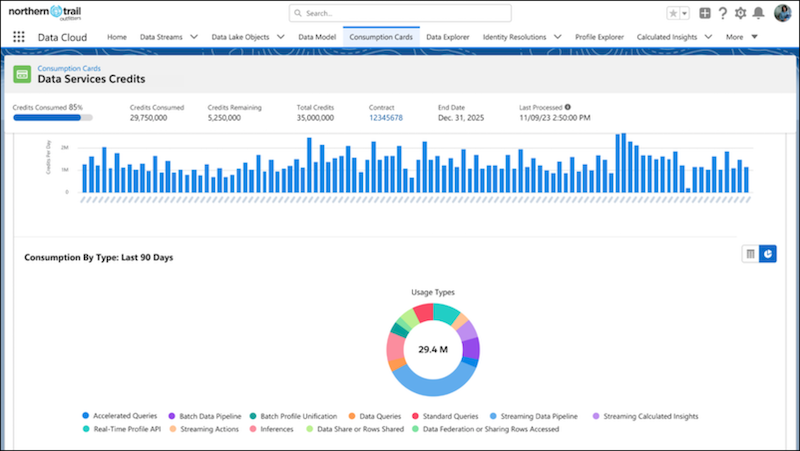Open the favorites list dropdown arrow

coord(685,13)
